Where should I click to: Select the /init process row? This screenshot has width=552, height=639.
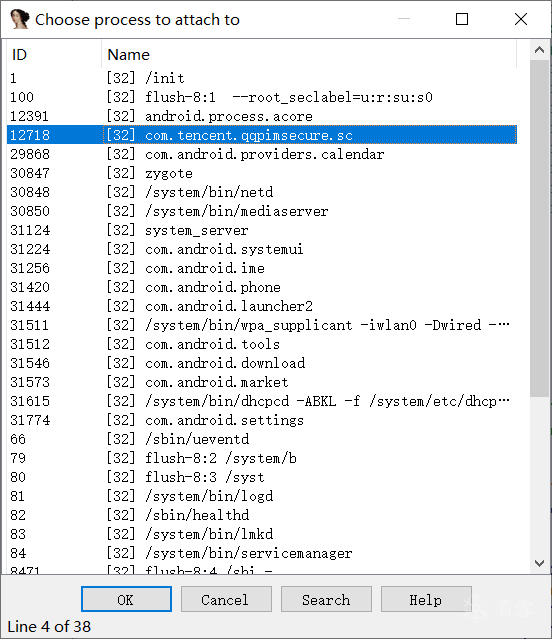[262, 78]
